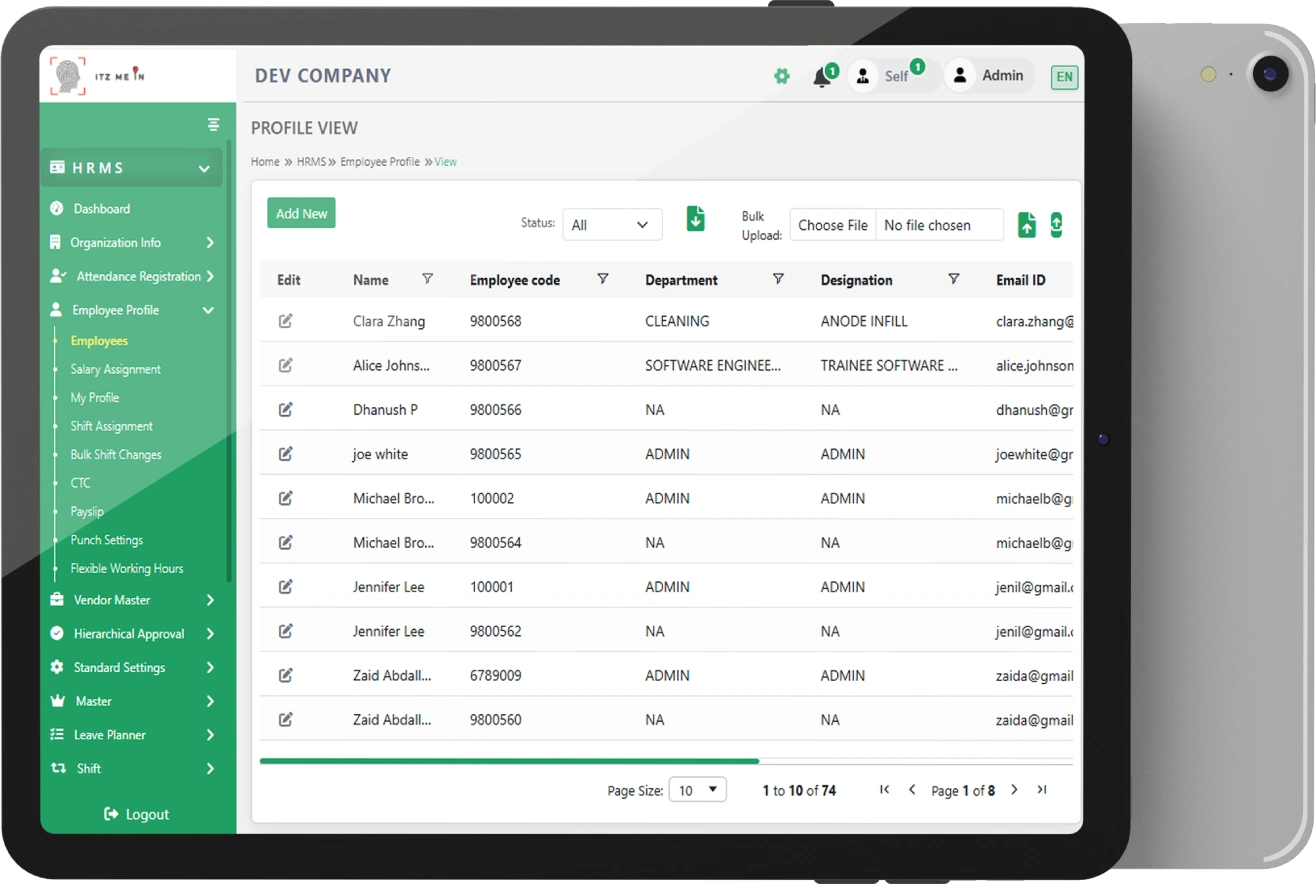This screenshot has height=884, width=1316.
Task: Click edit icon for Clara Zhang
Action: (x=286, y=321)
